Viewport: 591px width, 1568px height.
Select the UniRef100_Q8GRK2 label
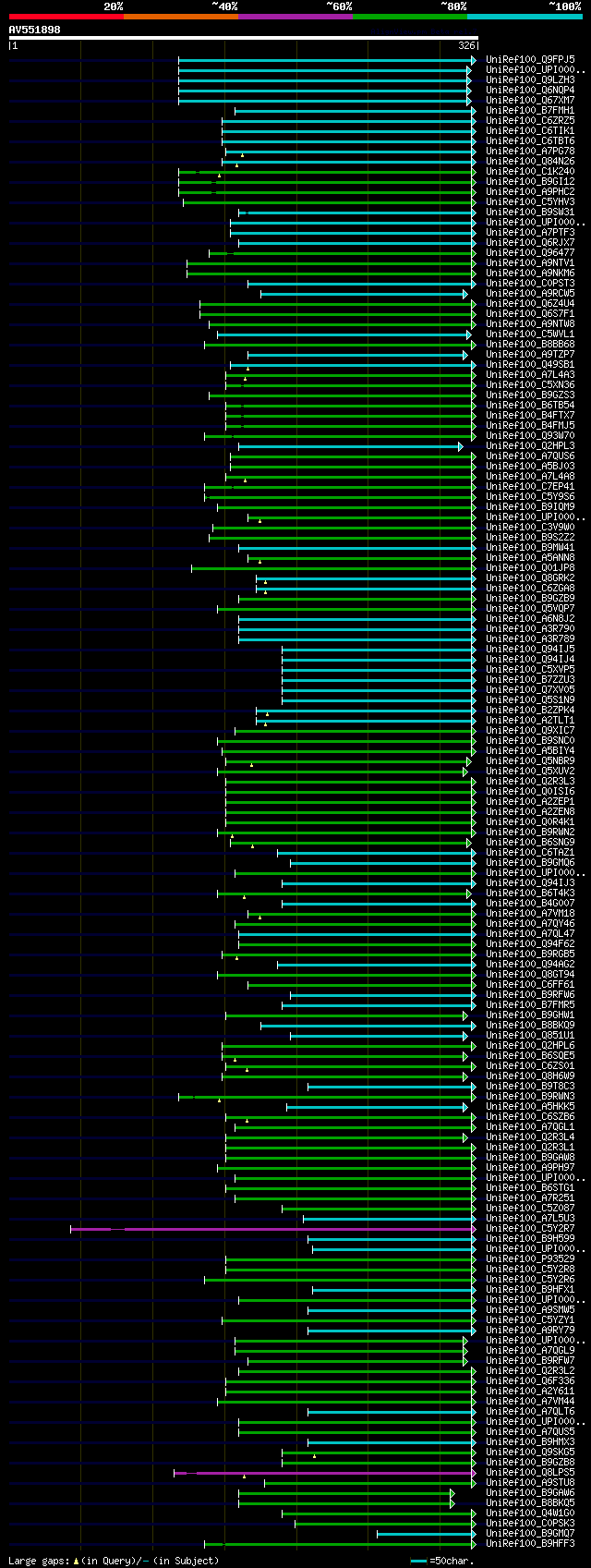point(530,578)
